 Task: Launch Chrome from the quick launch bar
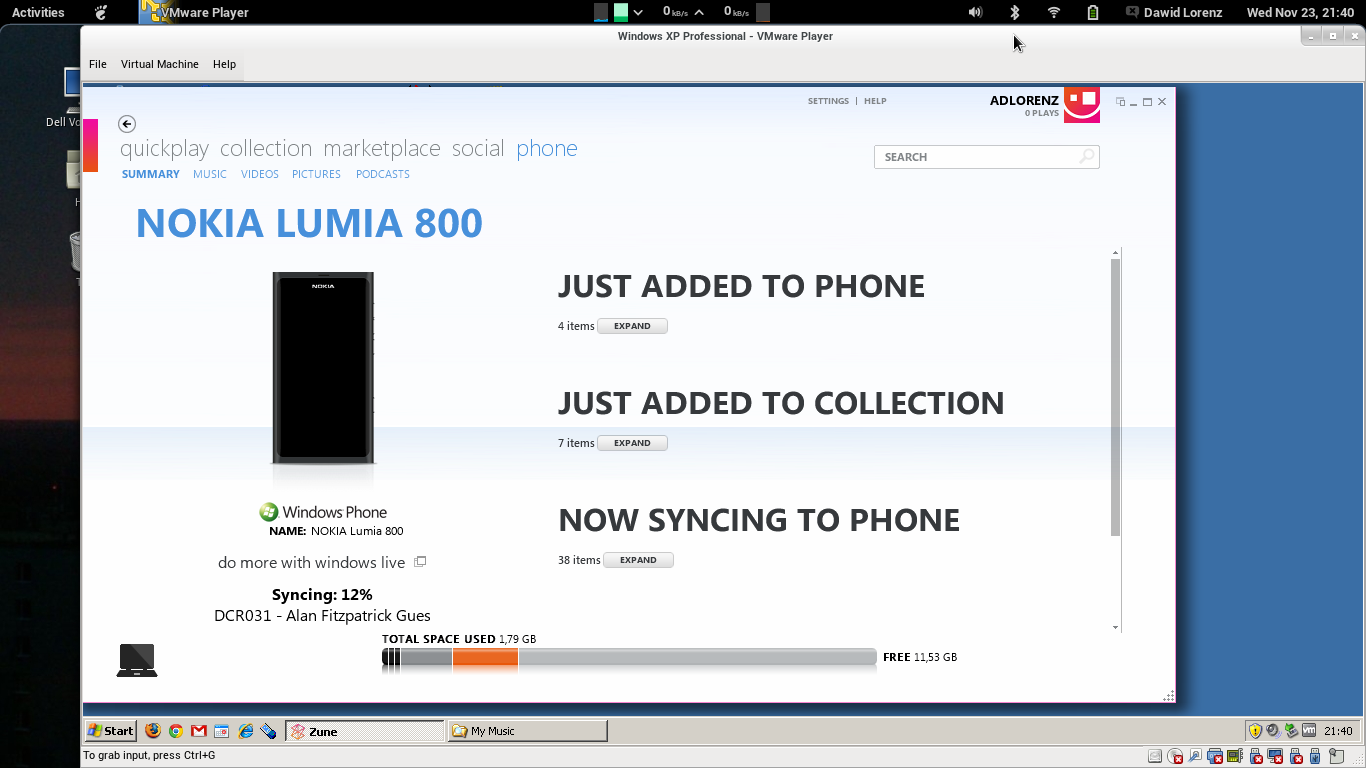click(176, 731)
